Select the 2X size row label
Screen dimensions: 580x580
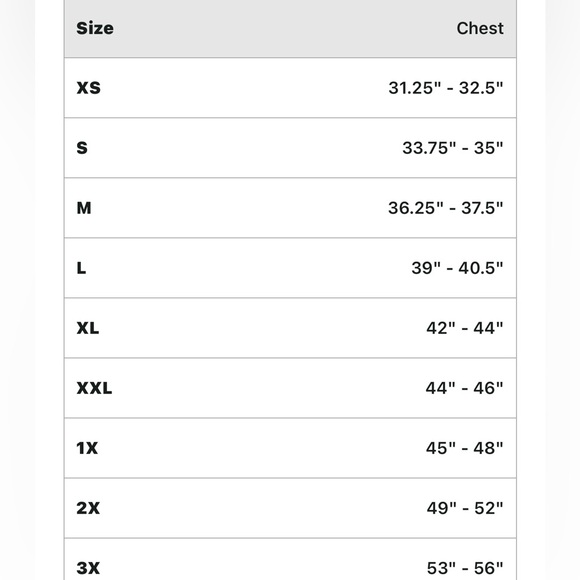click(88, 508)
